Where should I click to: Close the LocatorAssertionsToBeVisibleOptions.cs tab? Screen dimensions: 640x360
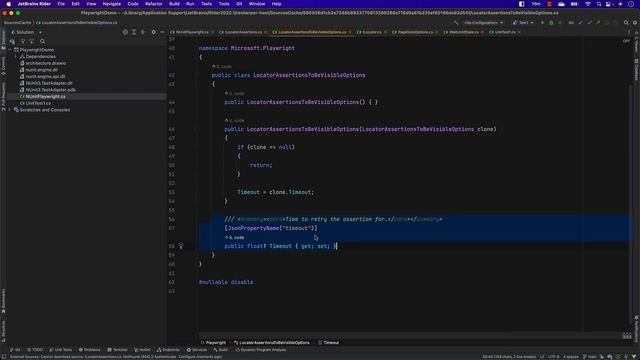point(350,32)
